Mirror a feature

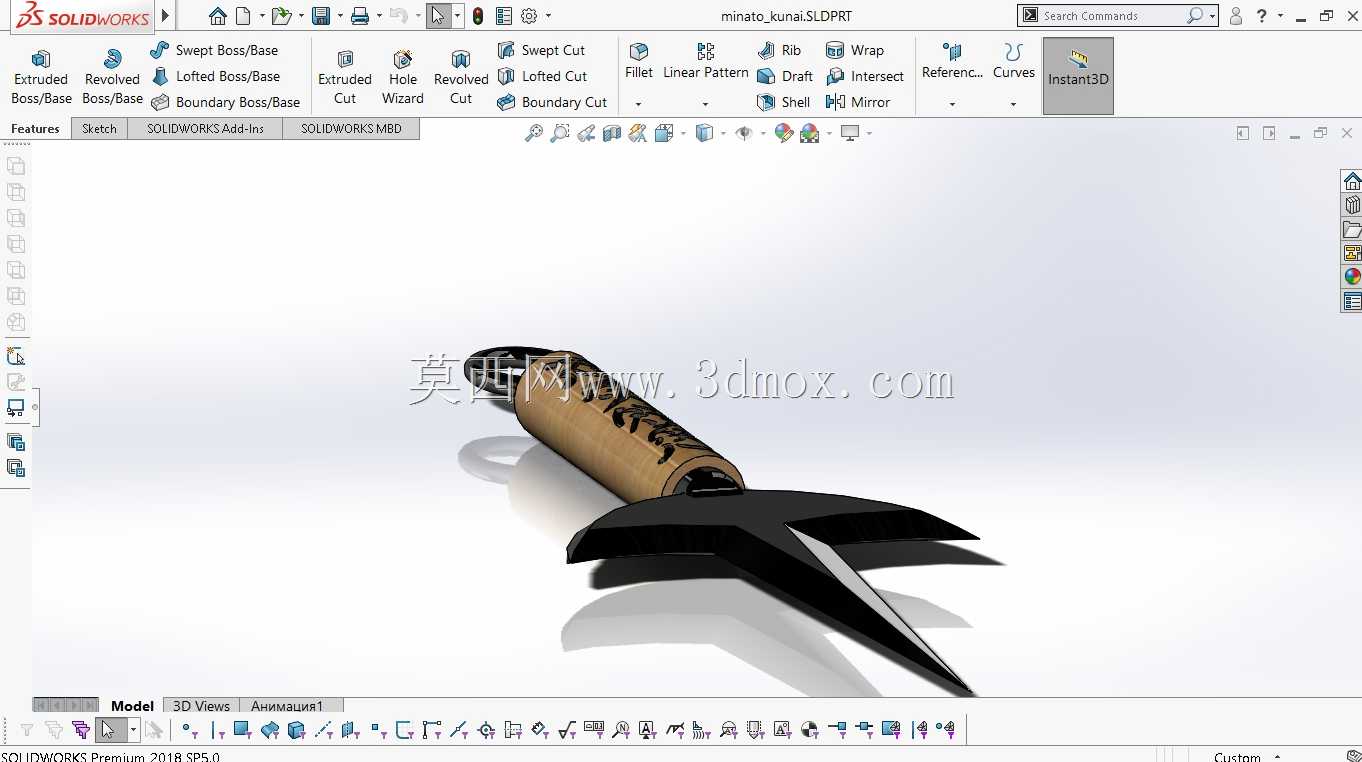pos(858,102)
